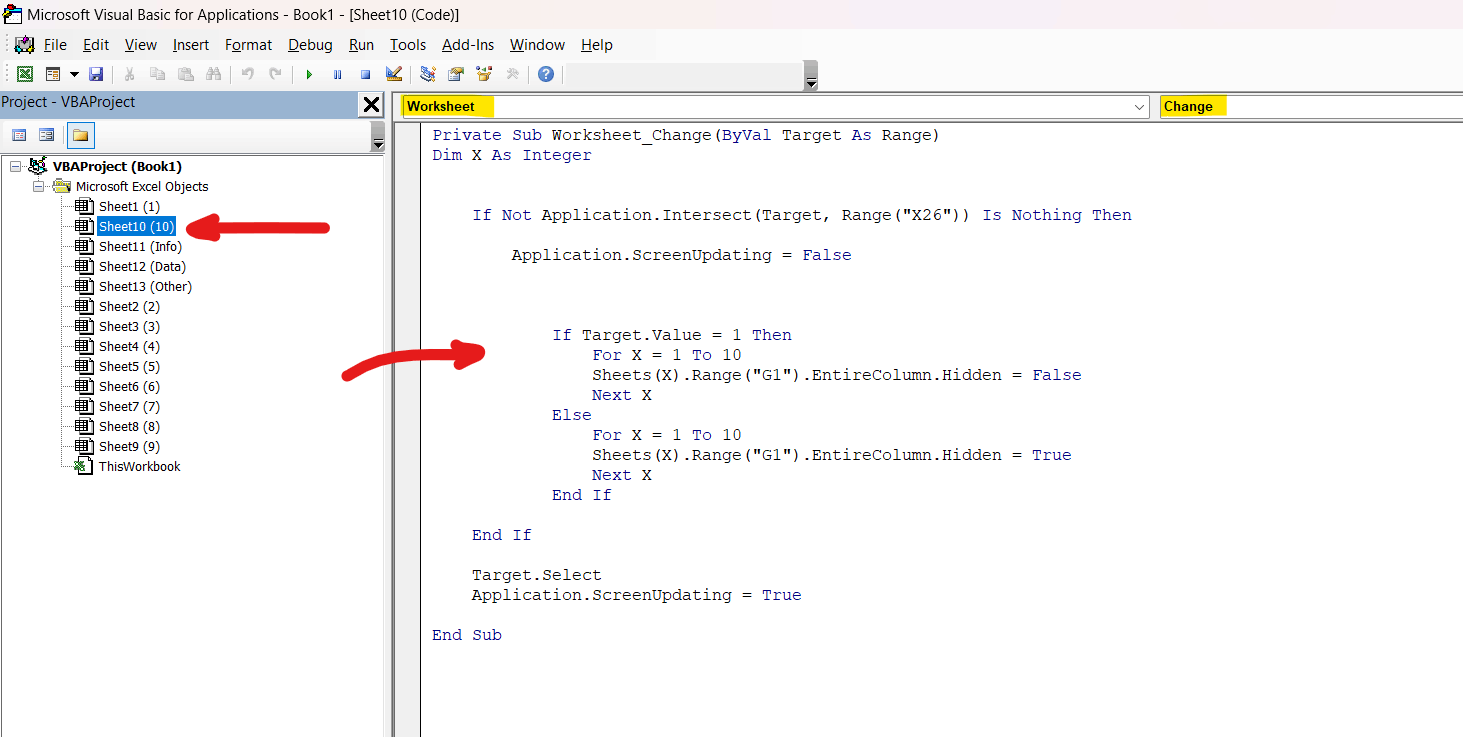Toggle the Design Mode icon
This screenshot has height=737, width=1463.
tap(393, 74)
